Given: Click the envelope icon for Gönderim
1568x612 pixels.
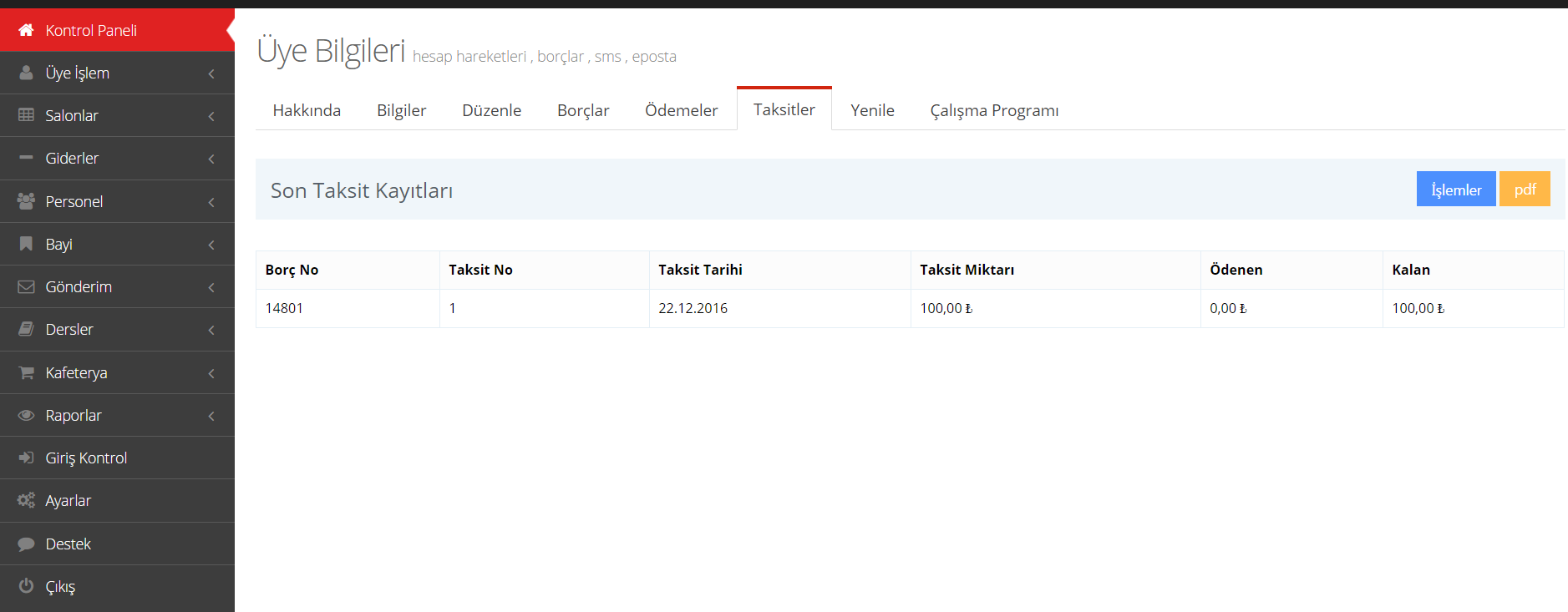Looking at the screenshot, I should (26, 286).
